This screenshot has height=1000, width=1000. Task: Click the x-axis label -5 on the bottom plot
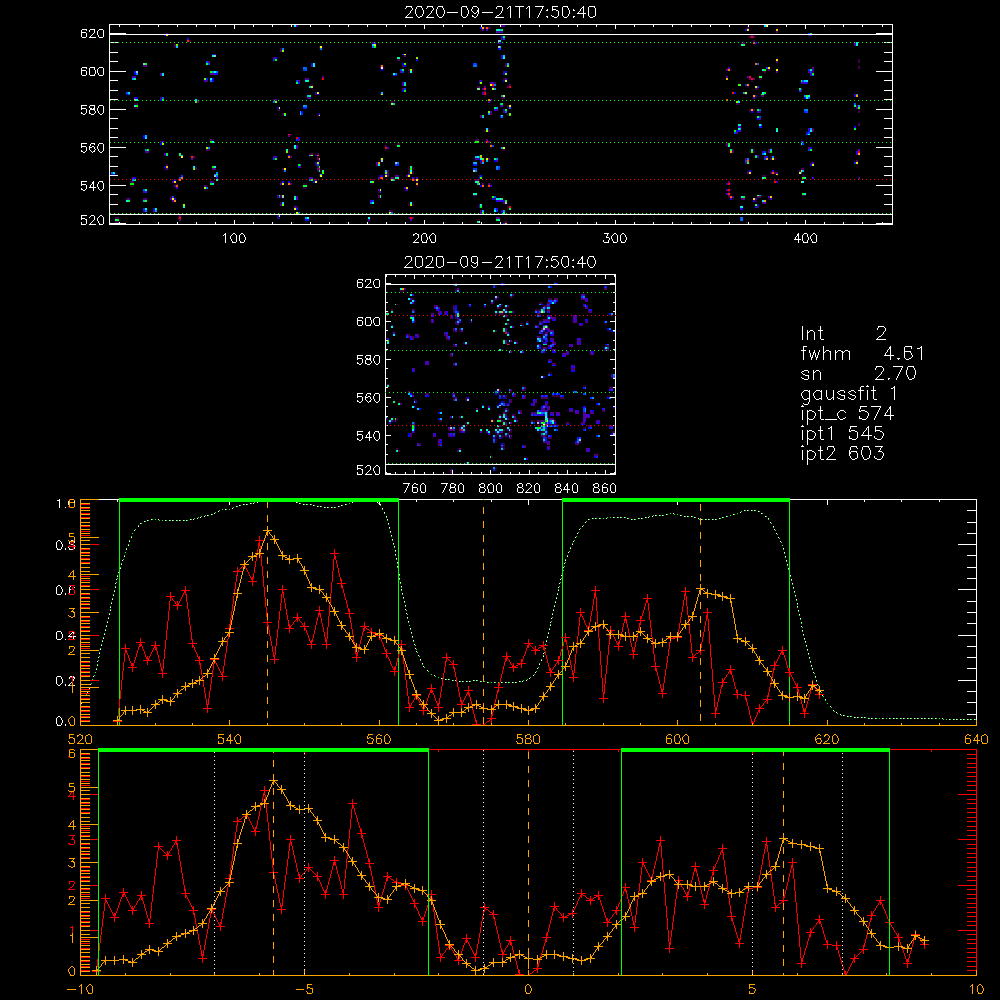(x=304, y=990)
